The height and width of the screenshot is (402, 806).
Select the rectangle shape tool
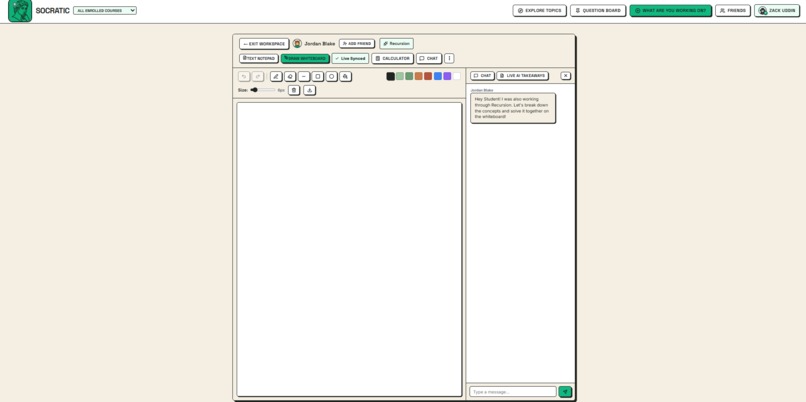[x=318, y=77]
